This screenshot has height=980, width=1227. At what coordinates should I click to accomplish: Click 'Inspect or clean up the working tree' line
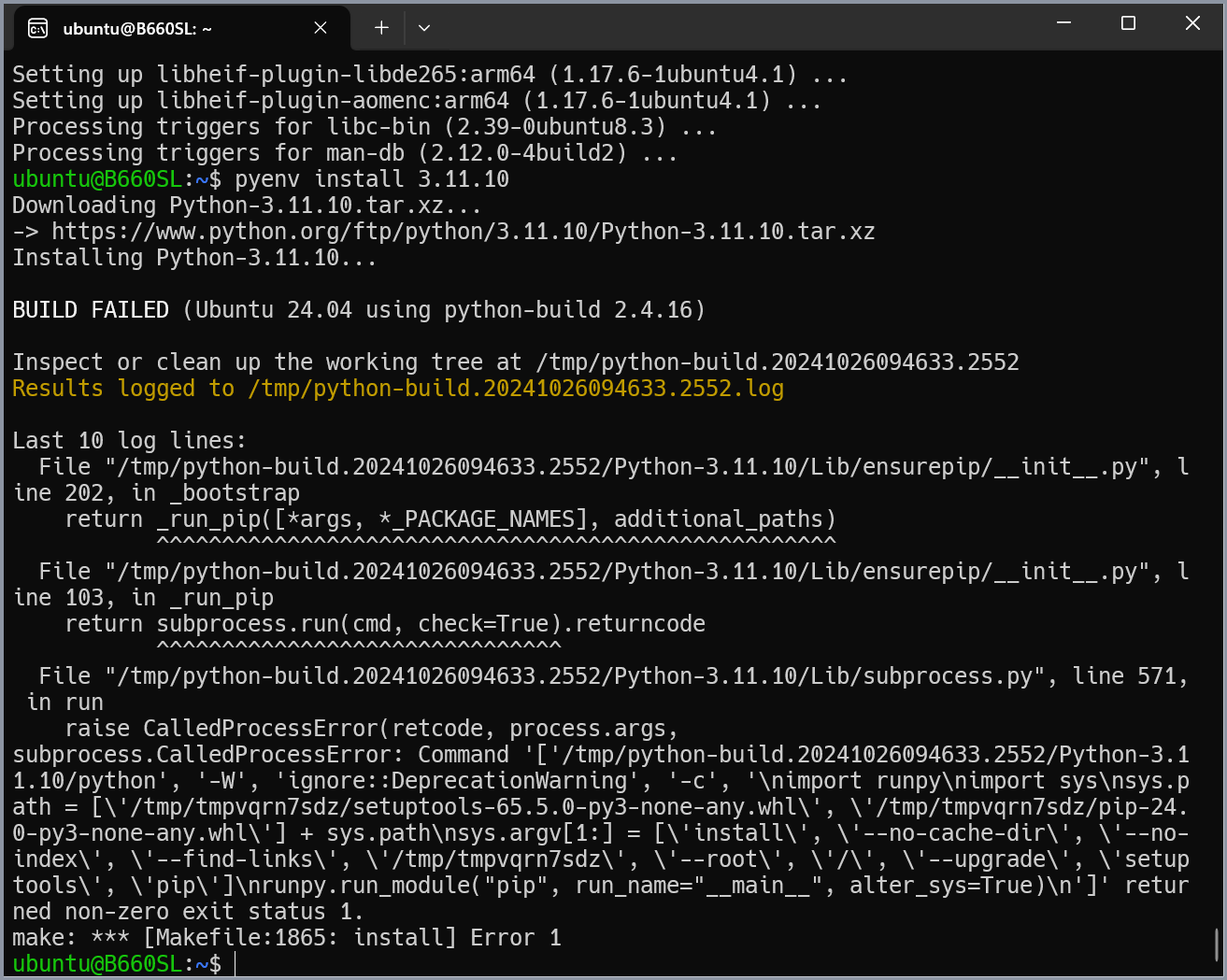516,362
